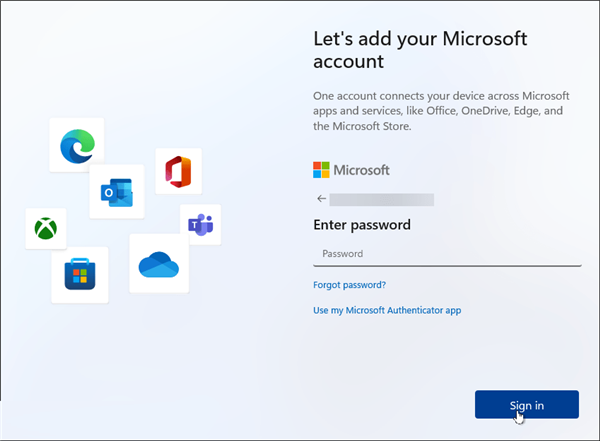Click the 'Enter password' heading
This screenshot has width=600, height=441.
[362, 225]
